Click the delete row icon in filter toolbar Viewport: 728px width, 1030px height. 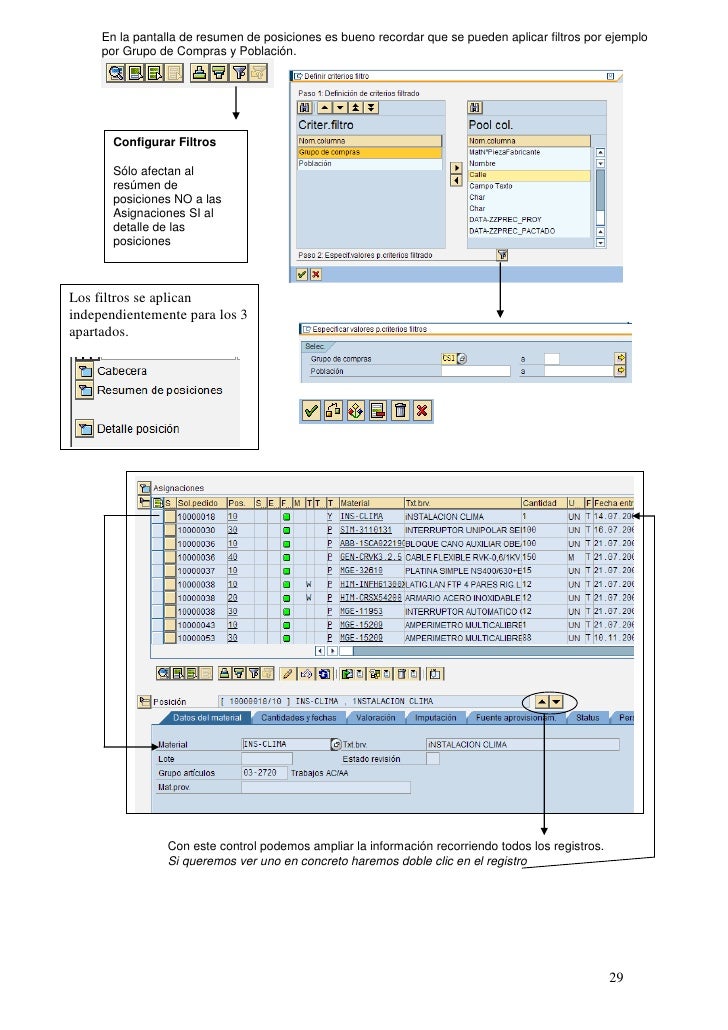pos(378,411)
